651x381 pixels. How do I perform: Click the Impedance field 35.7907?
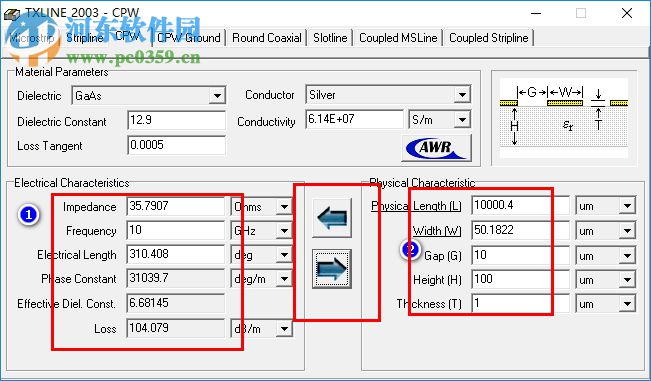[176, 206]
